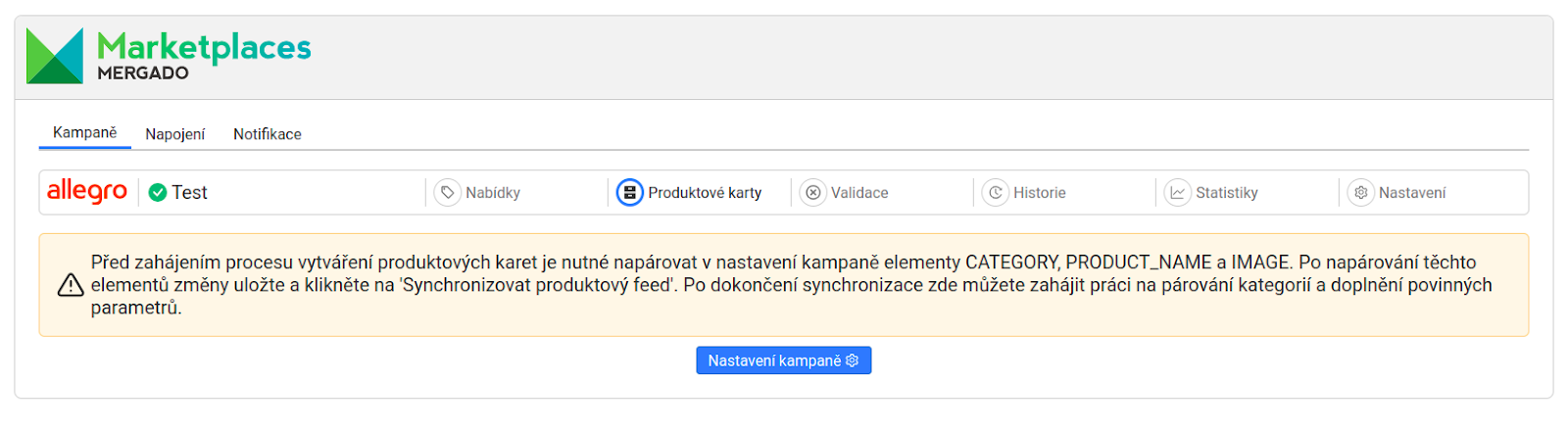Screen dimensions: 1568x431
Task: Click the Mergado logo icon
Action: coord(55,56)
